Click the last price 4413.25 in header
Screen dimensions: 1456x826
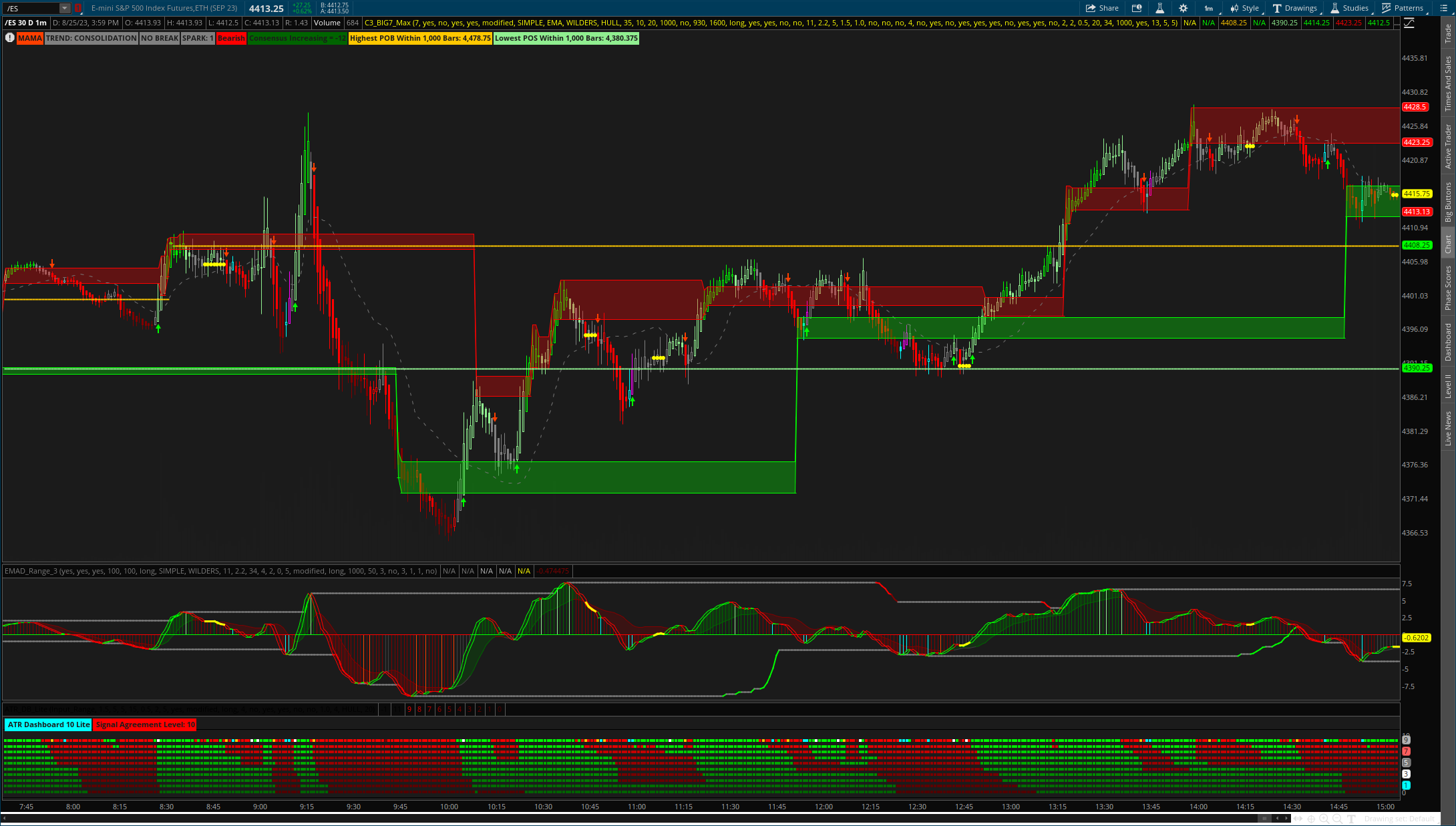tap(266, 9)
